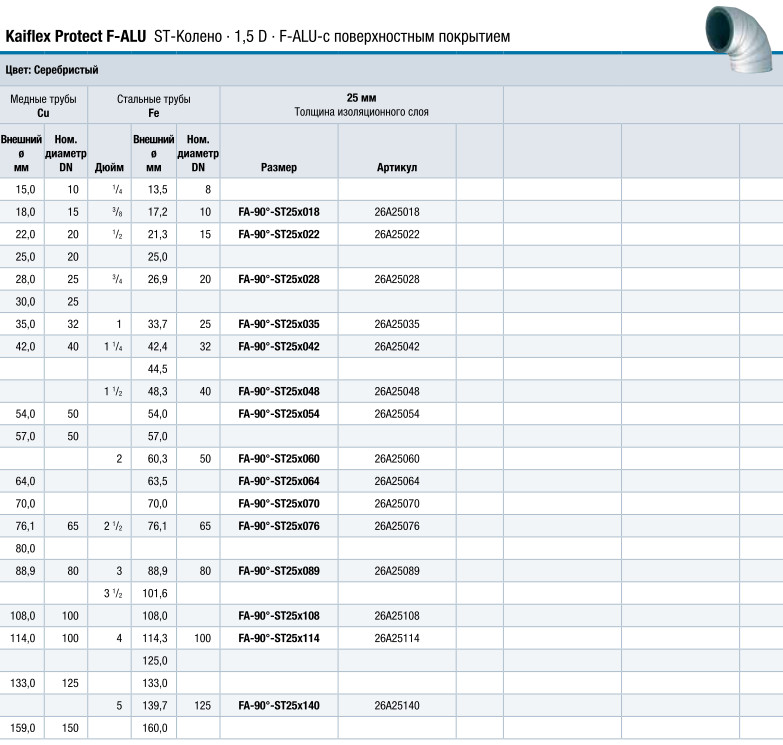The height and width of the screenshot is (745, 783).
Task: Select article number '26A25070'
Action: [x=397, y=504]
